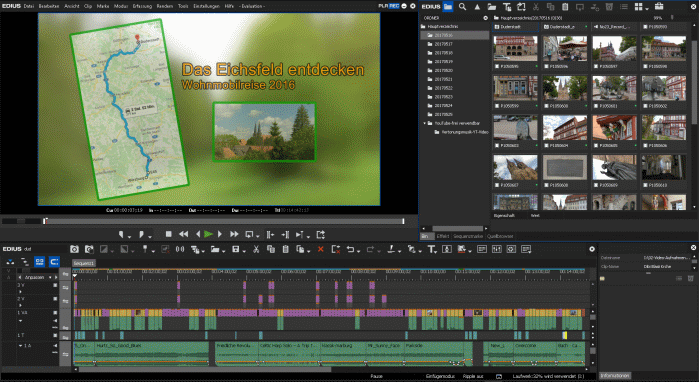This screenshot has width=699, height=382.
Task: Select the Sequenz1 timeline tab
Action: (x=84, y=263)
